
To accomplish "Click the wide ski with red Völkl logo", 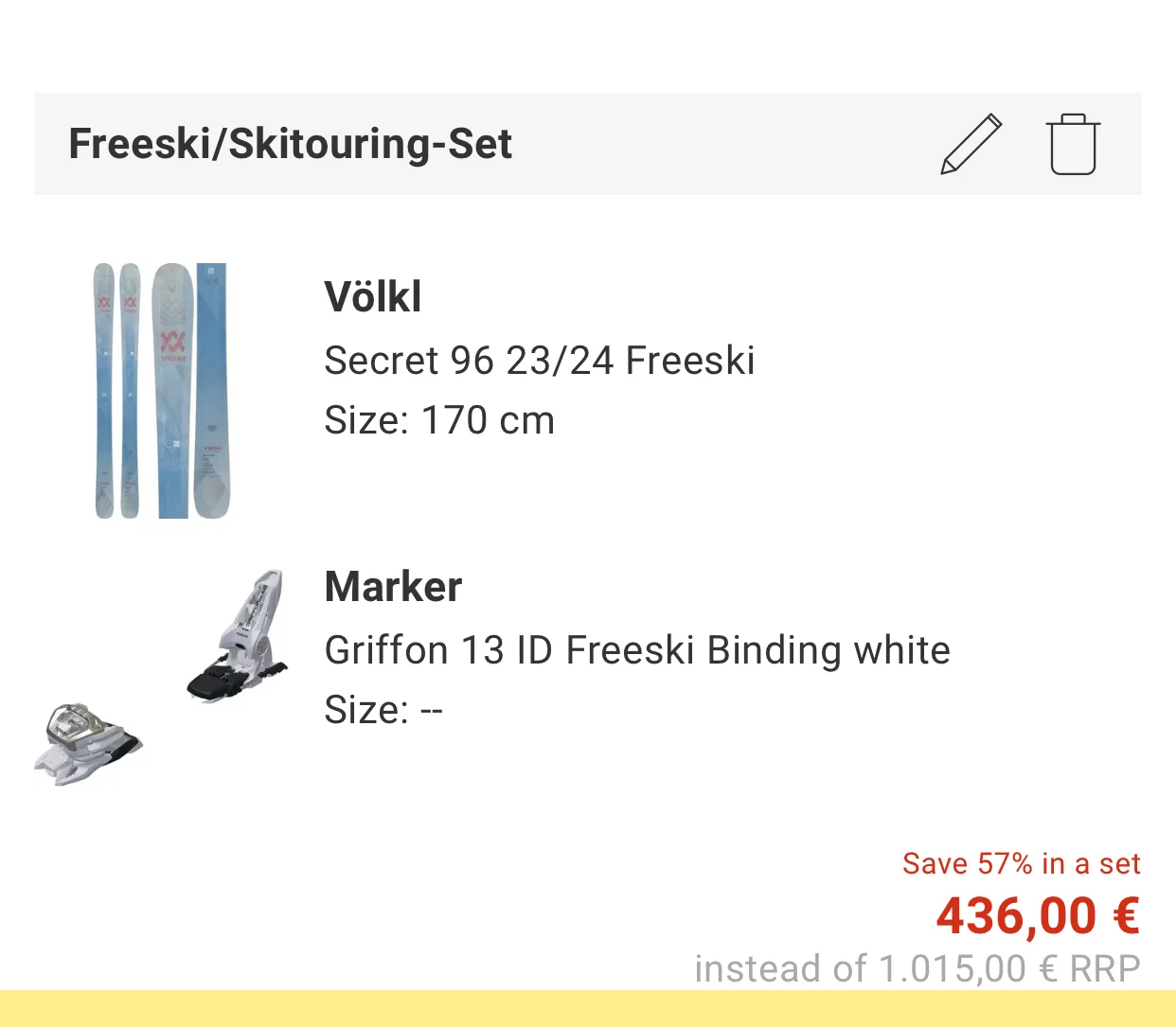I will 171,390.
